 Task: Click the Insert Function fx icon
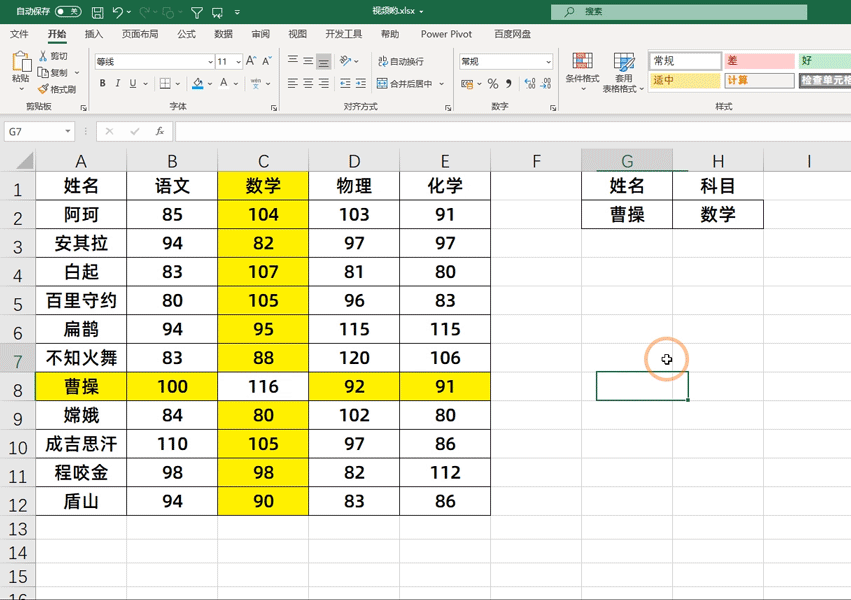click(160, 131)
